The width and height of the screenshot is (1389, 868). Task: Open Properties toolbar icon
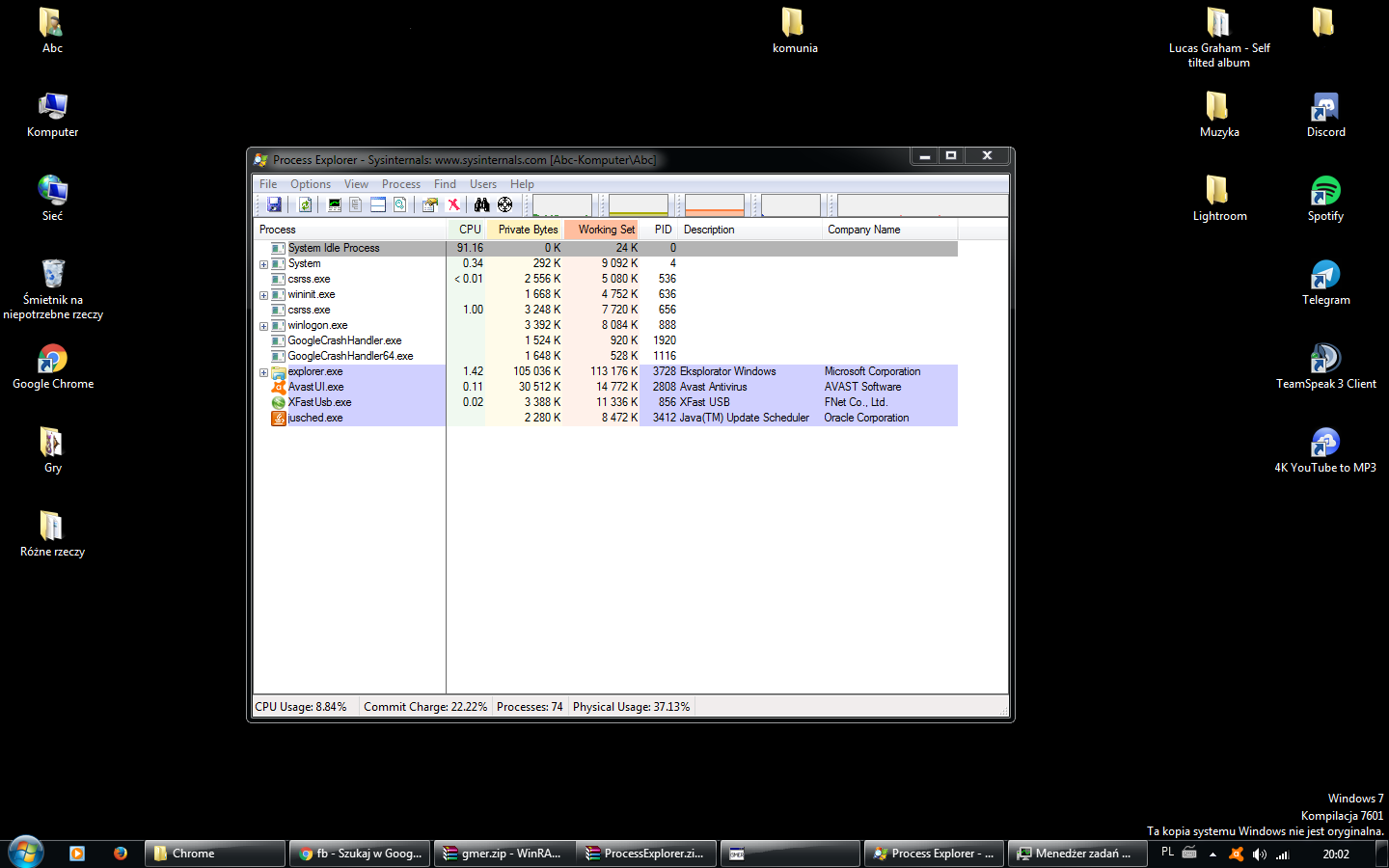(430, 204)
